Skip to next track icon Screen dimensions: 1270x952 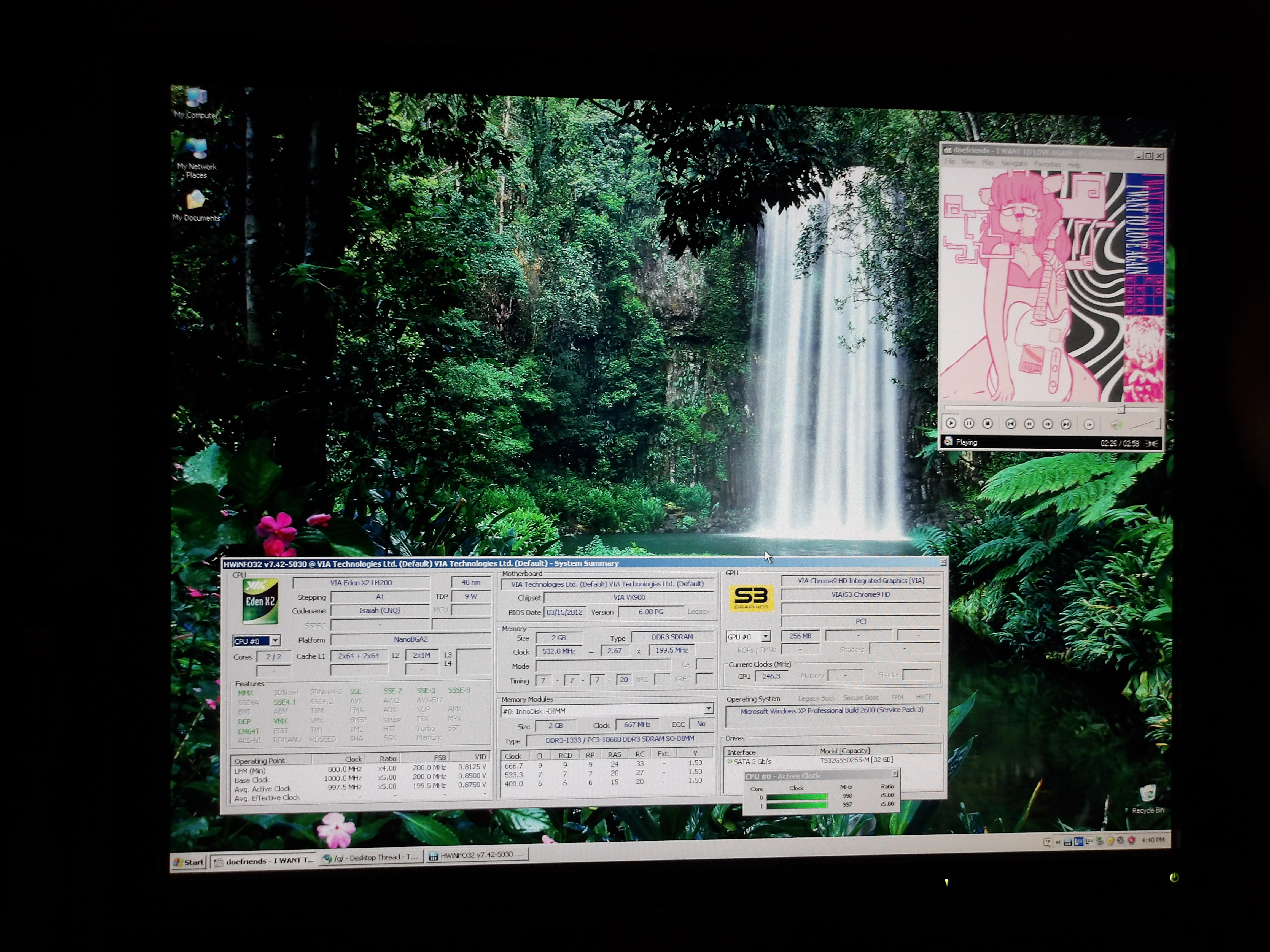coord(1065,424)
